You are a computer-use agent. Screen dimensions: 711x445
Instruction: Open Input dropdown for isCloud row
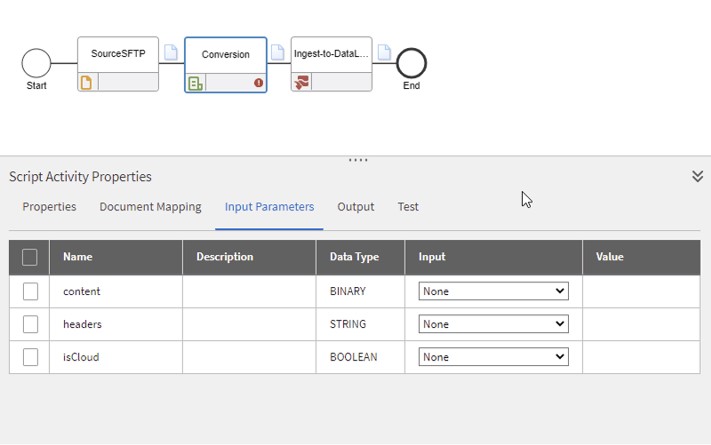coord(494,357)
